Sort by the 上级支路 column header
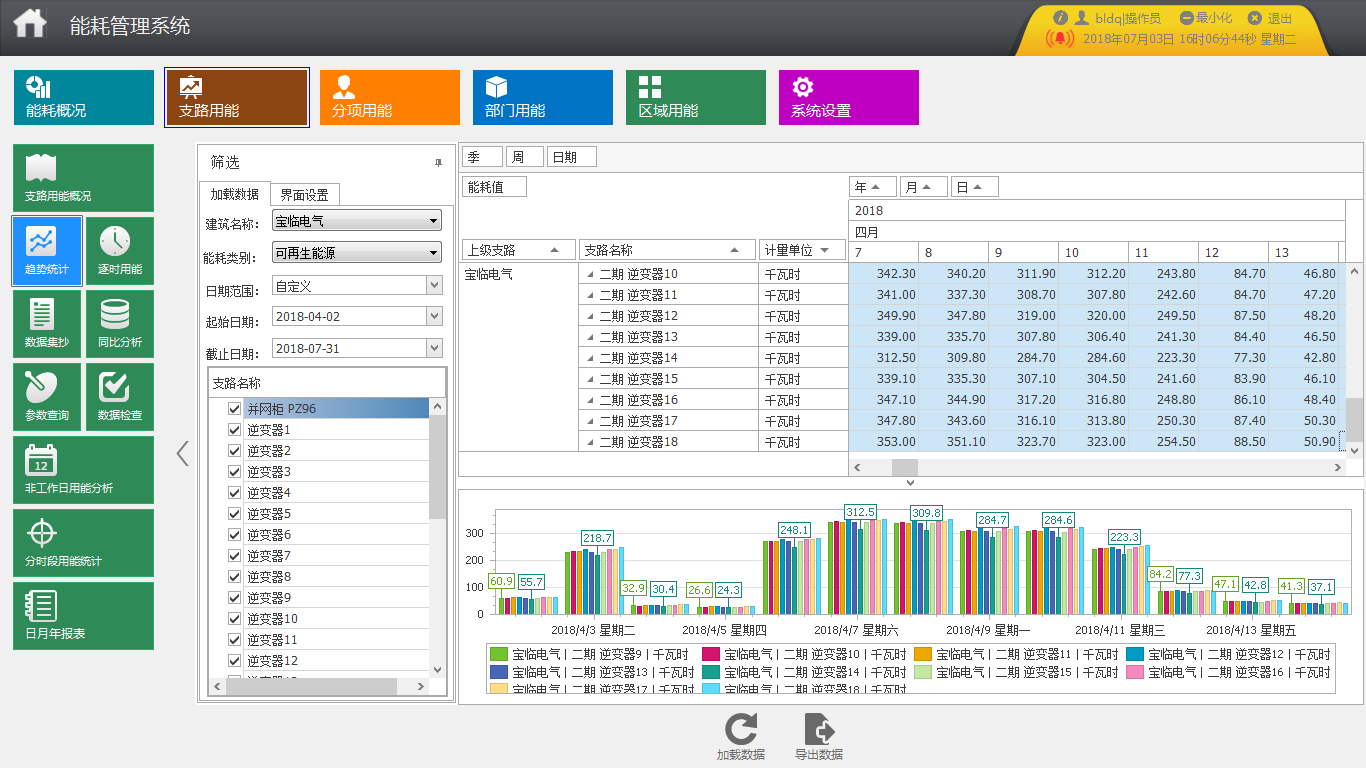The image size is (1366, 768). [518, 250]
